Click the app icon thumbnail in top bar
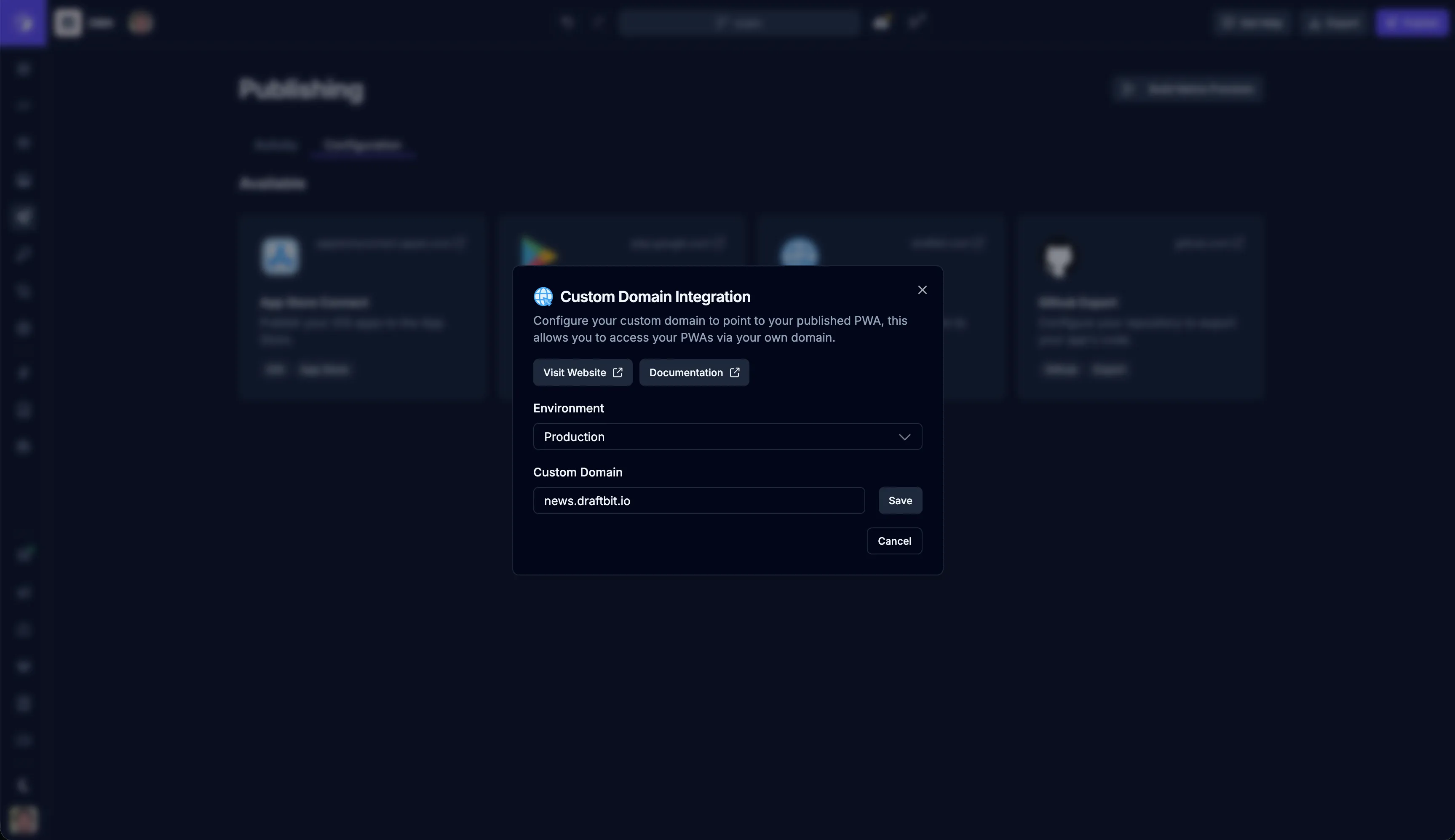1455x840 pixels. [67, 23]
